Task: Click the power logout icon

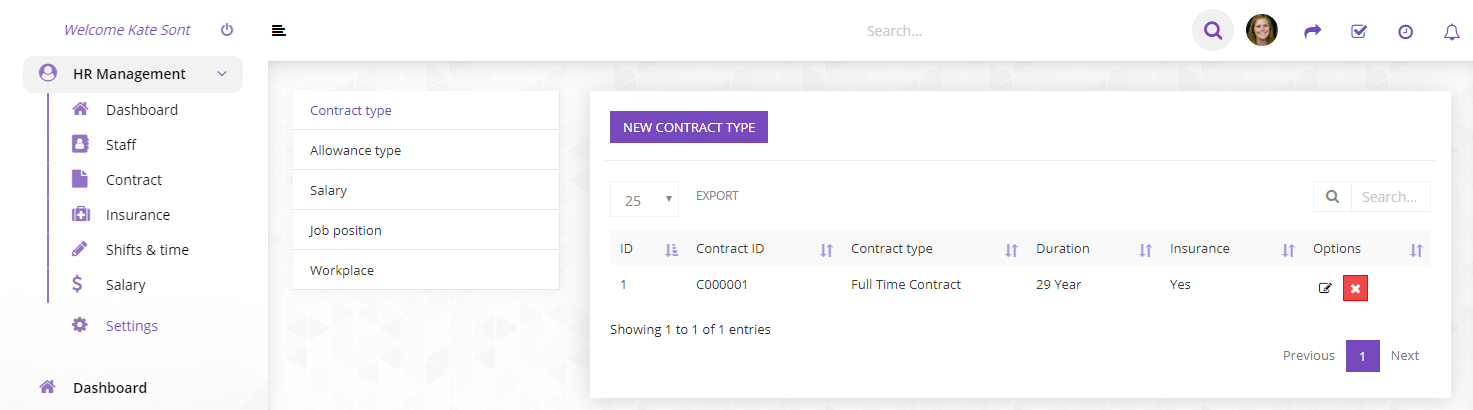Action: coord(227,30)
